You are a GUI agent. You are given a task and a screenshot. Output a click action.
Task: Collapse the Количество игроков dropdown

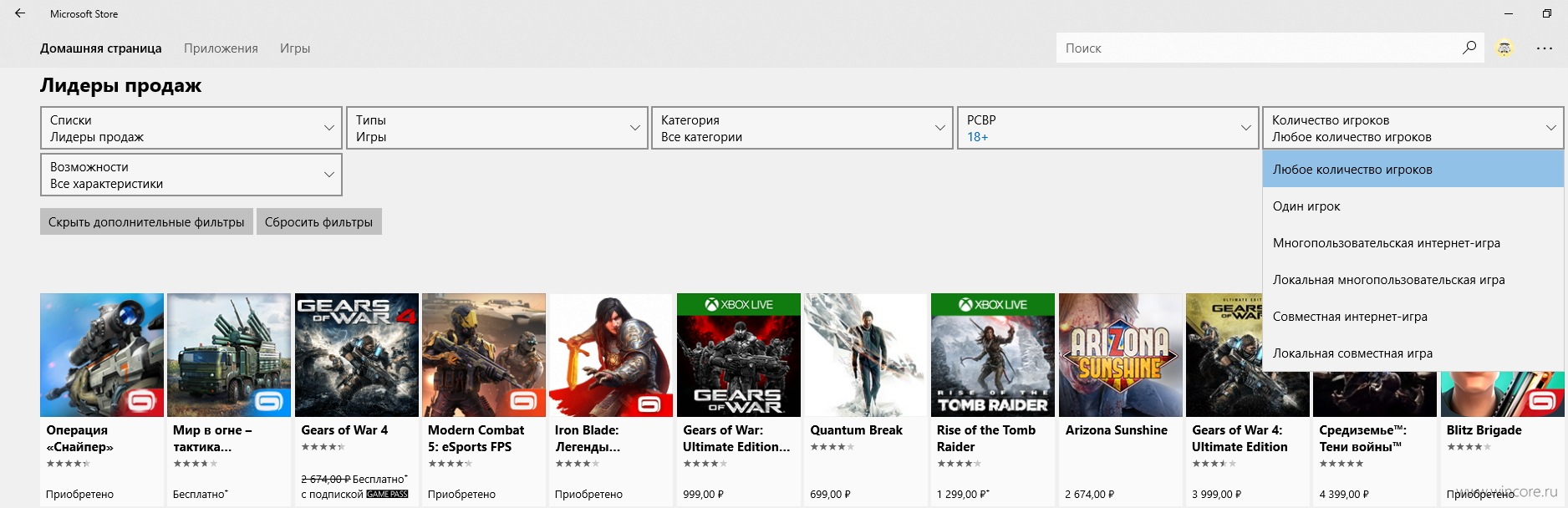pyautogui.click(x=1413, y=128)
